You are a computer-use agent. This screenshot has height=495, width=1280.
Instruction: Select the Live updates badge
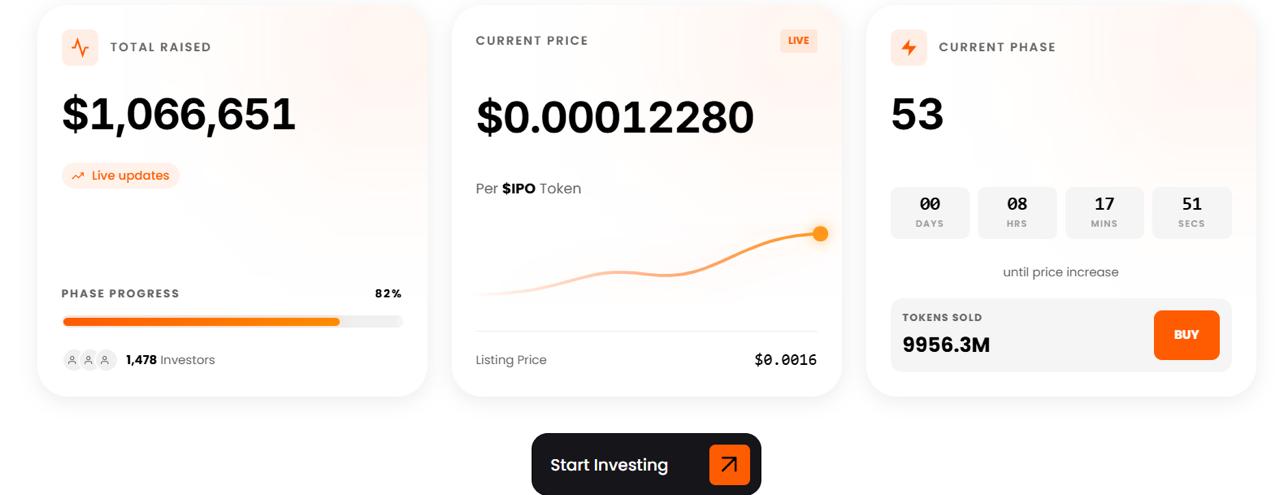[121, 176]
